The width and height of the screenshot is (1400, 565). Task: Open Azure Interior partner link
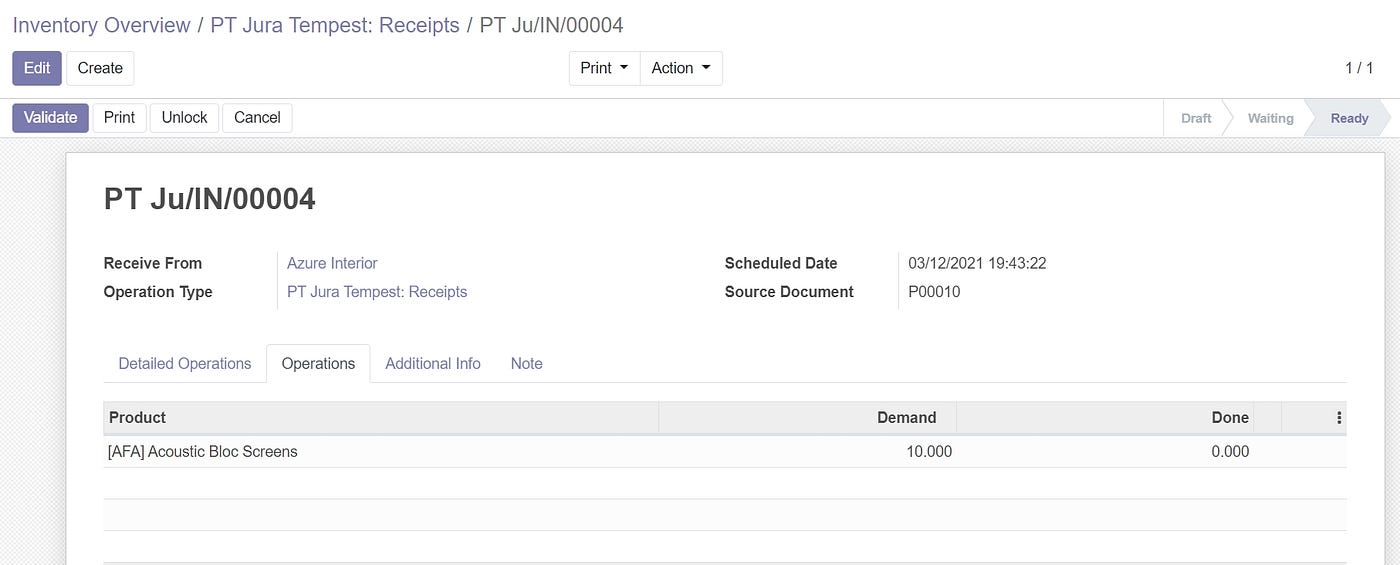332,263
